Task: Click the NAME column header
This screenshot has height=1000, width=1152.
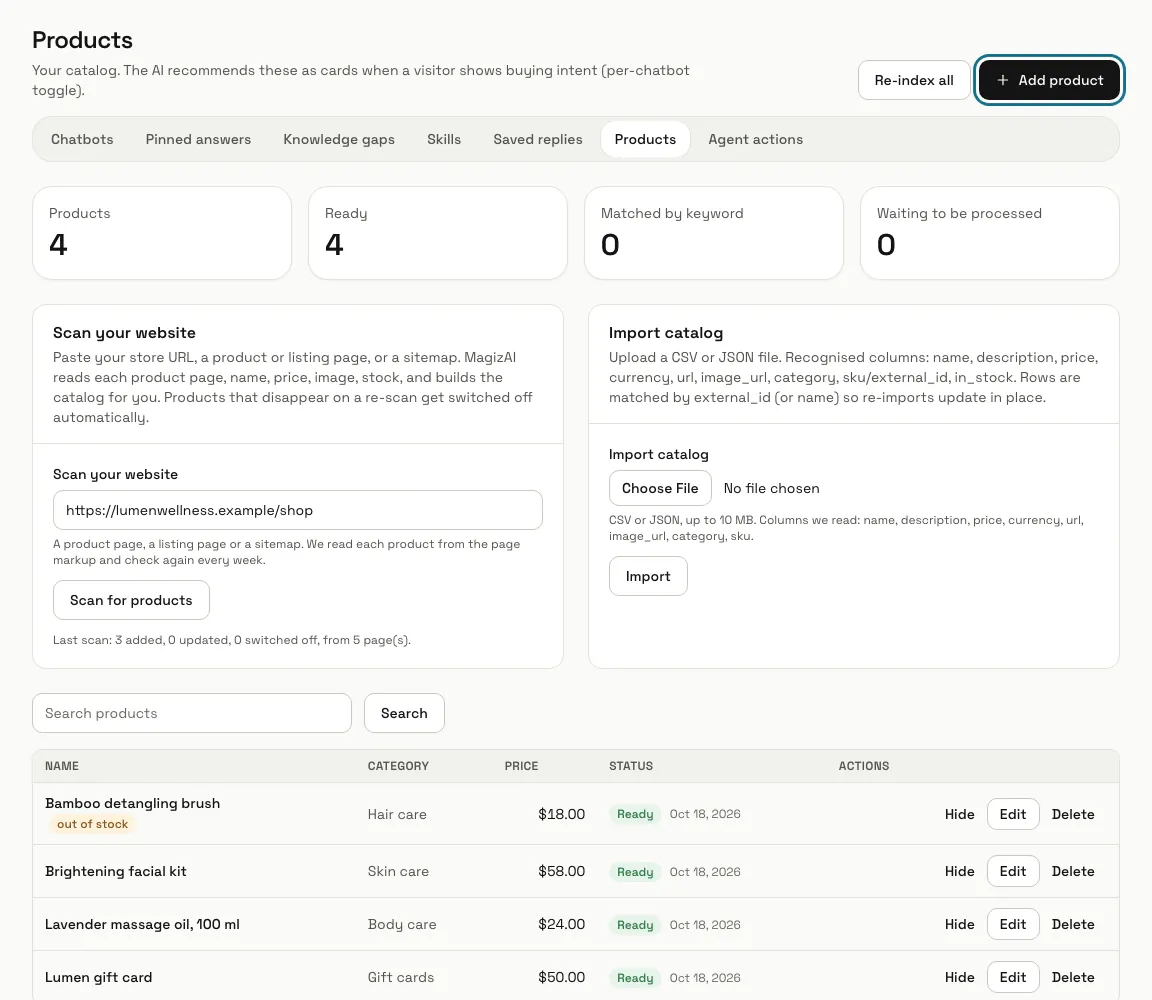Action: 62,766
